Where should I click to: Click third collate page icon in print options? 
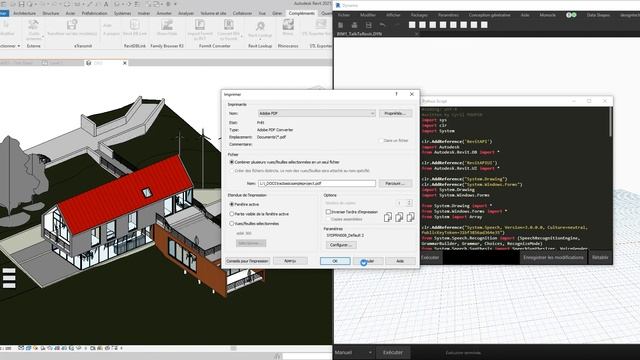(x=411, y=217)
